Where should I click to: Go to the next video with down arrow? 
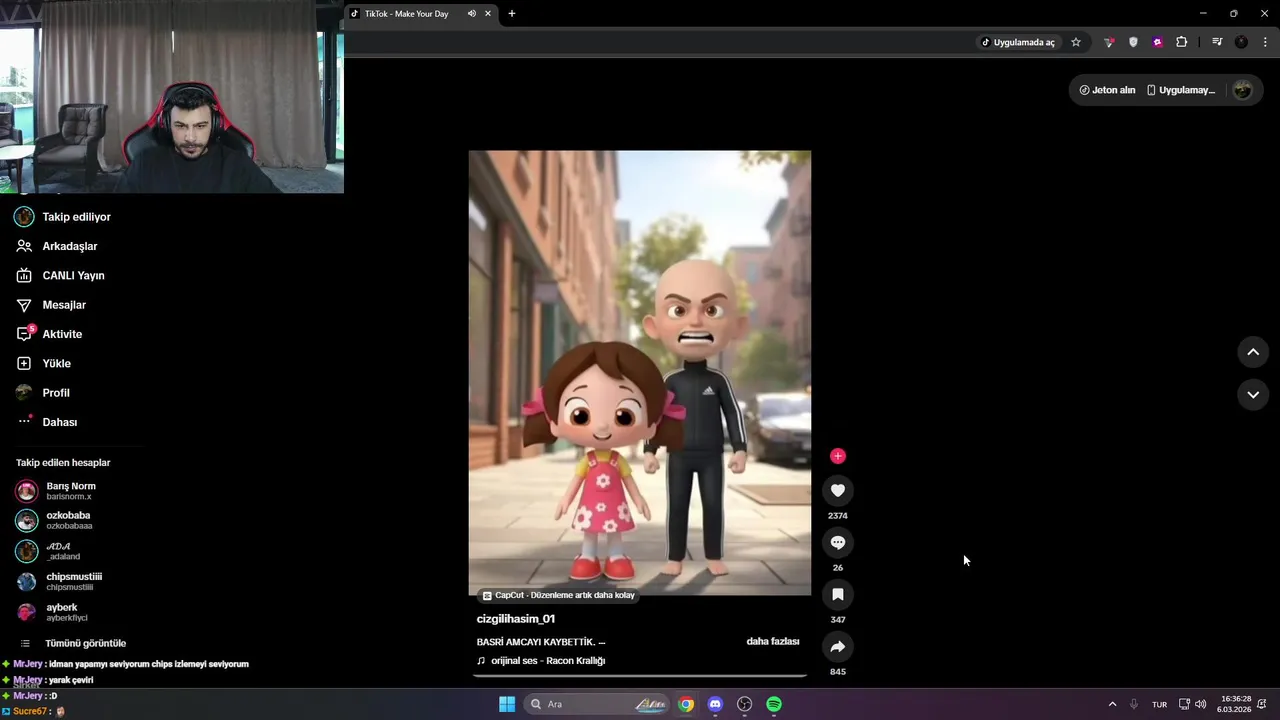[x=1253, y=395]
